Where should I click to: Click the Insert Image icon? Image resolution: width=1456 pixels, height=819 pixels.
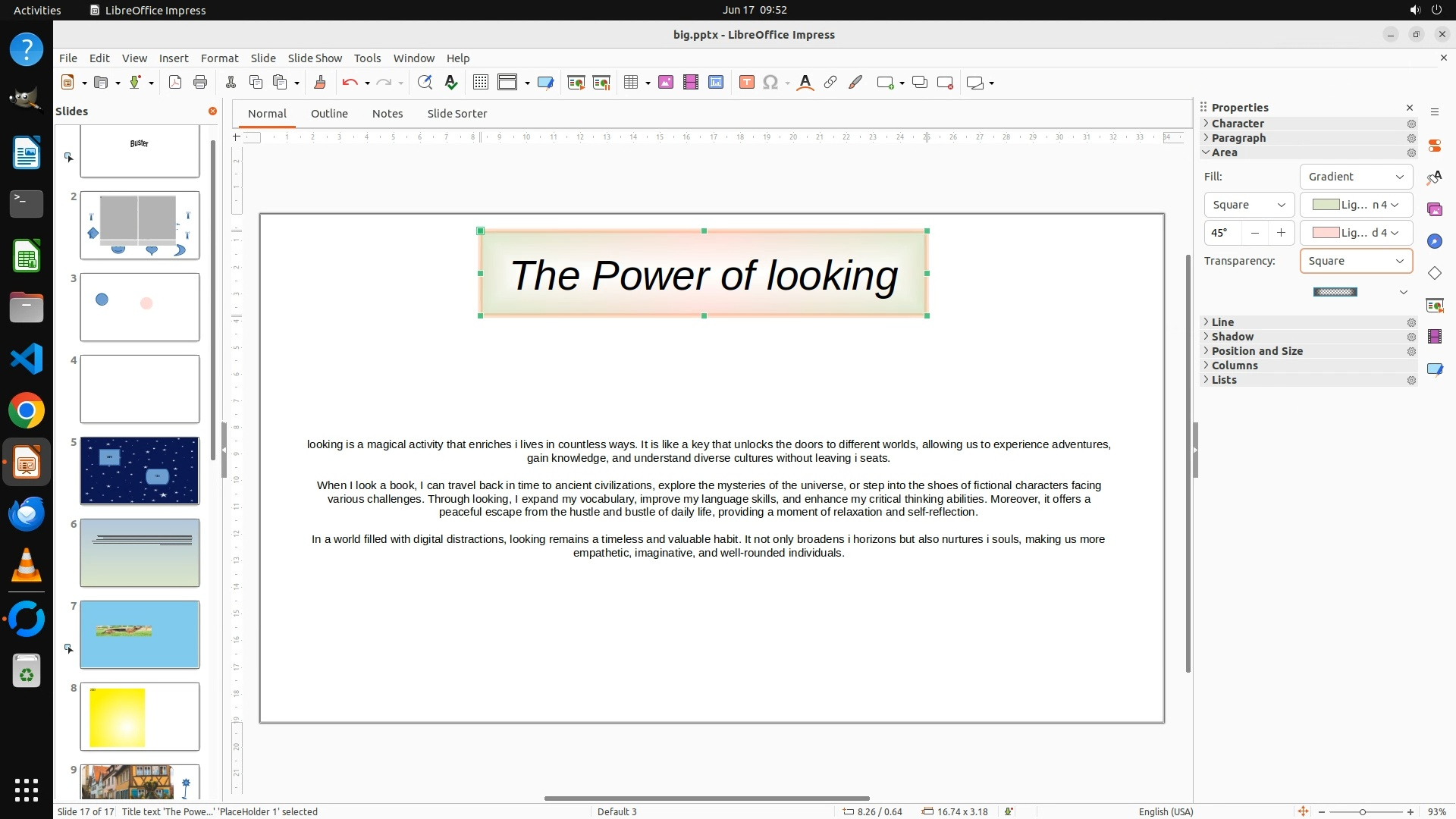point(666,83)
